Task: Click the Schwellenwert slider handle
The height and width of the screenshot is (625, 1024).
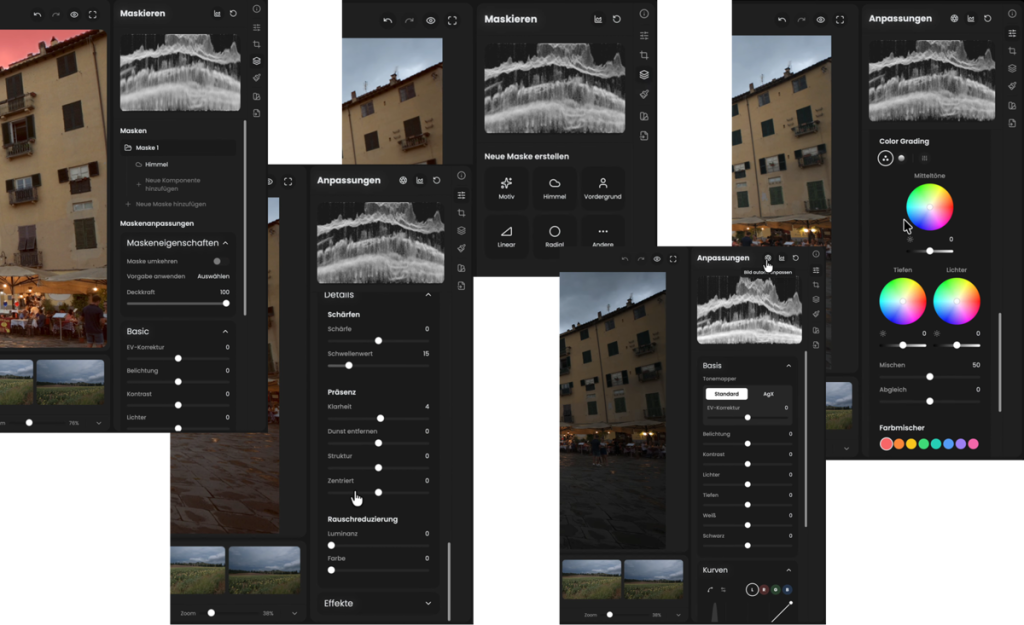Action: (x=349, y=366)
